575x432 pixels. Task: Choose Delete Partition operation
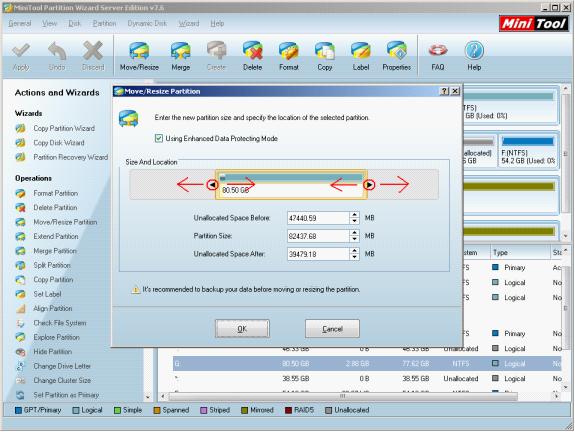click(55, 208)
